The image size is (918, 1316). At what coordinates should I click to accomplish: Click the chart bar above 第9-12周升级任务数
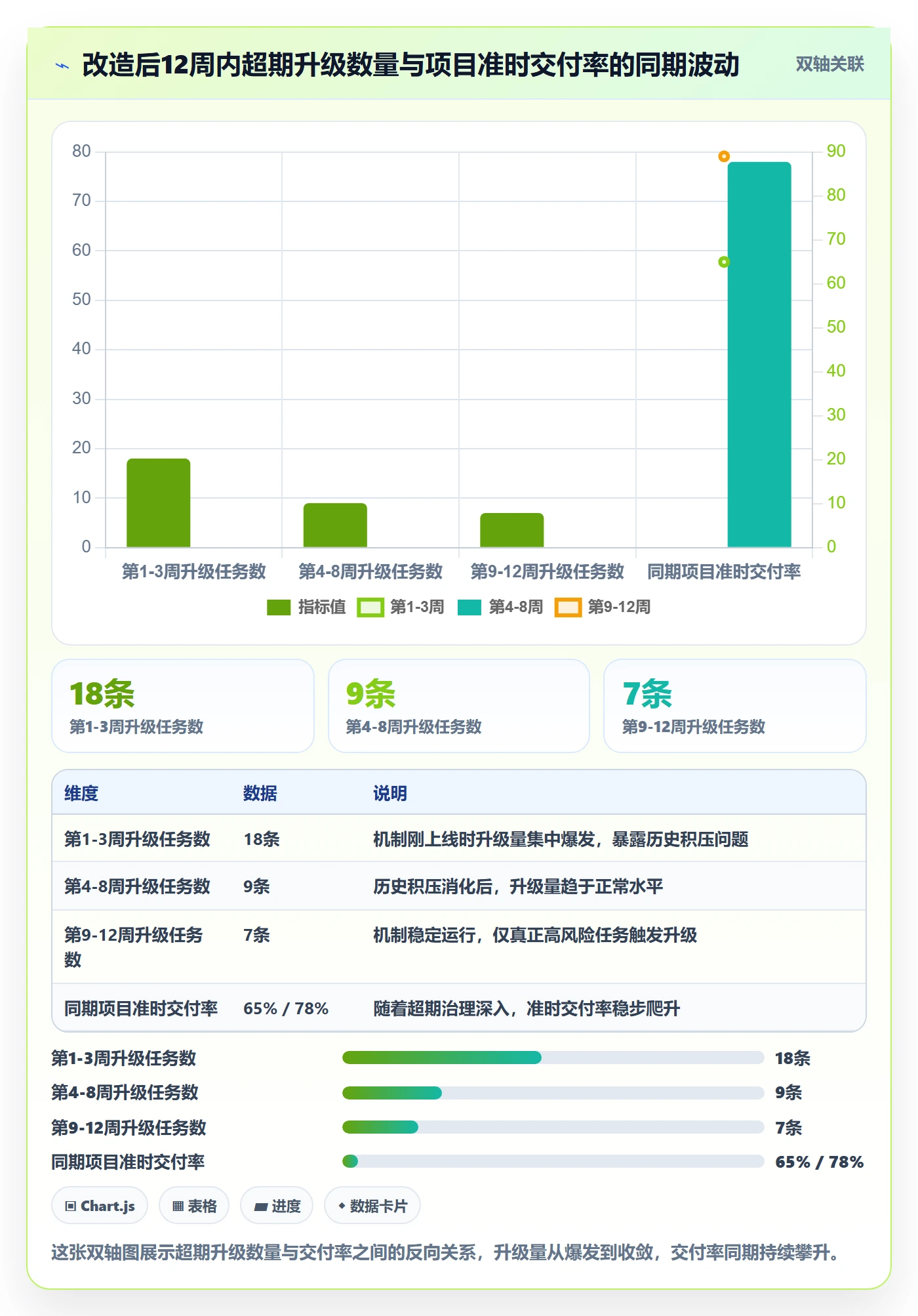512,530
